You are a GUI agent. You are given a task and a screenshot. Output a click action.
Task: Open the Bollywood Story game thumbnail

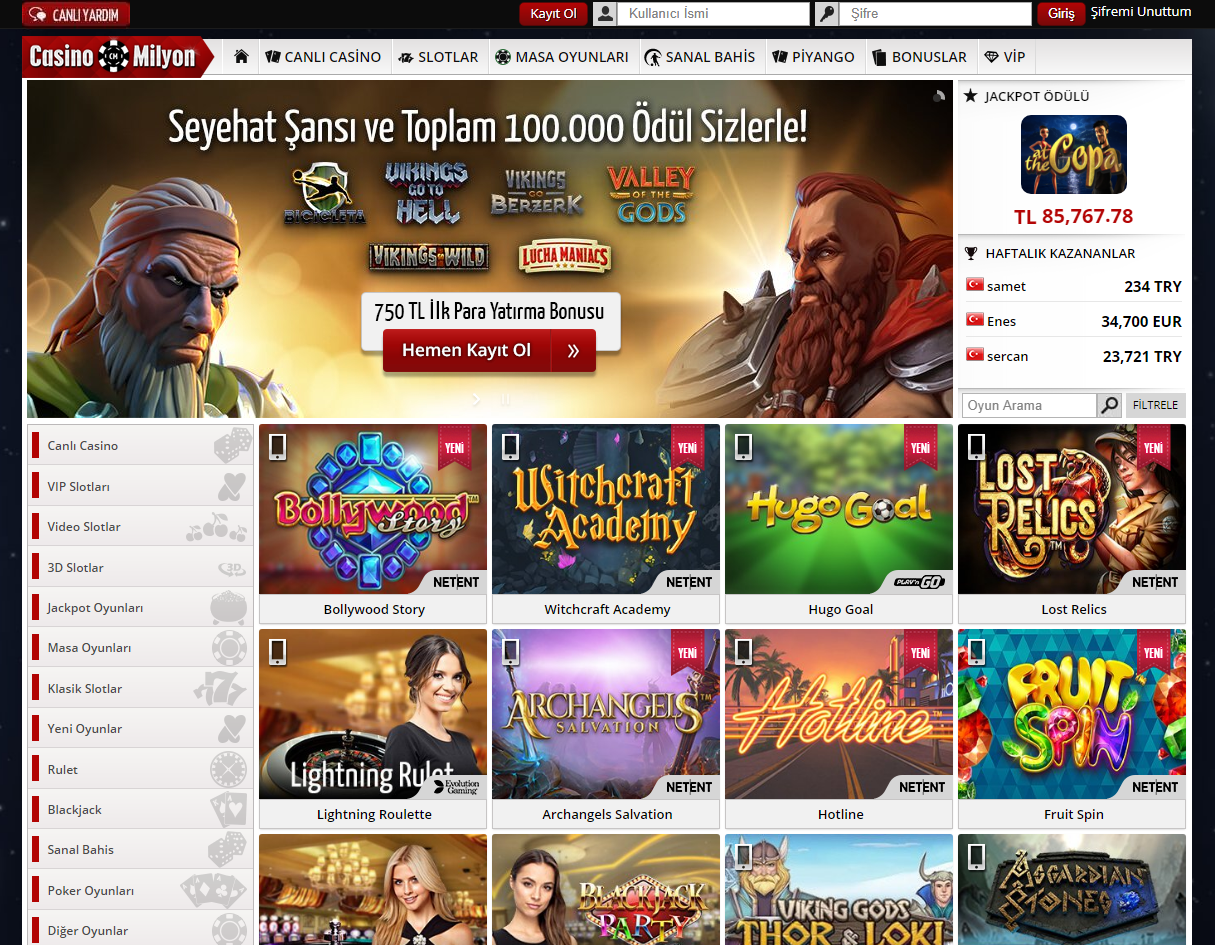coord(373,509)
